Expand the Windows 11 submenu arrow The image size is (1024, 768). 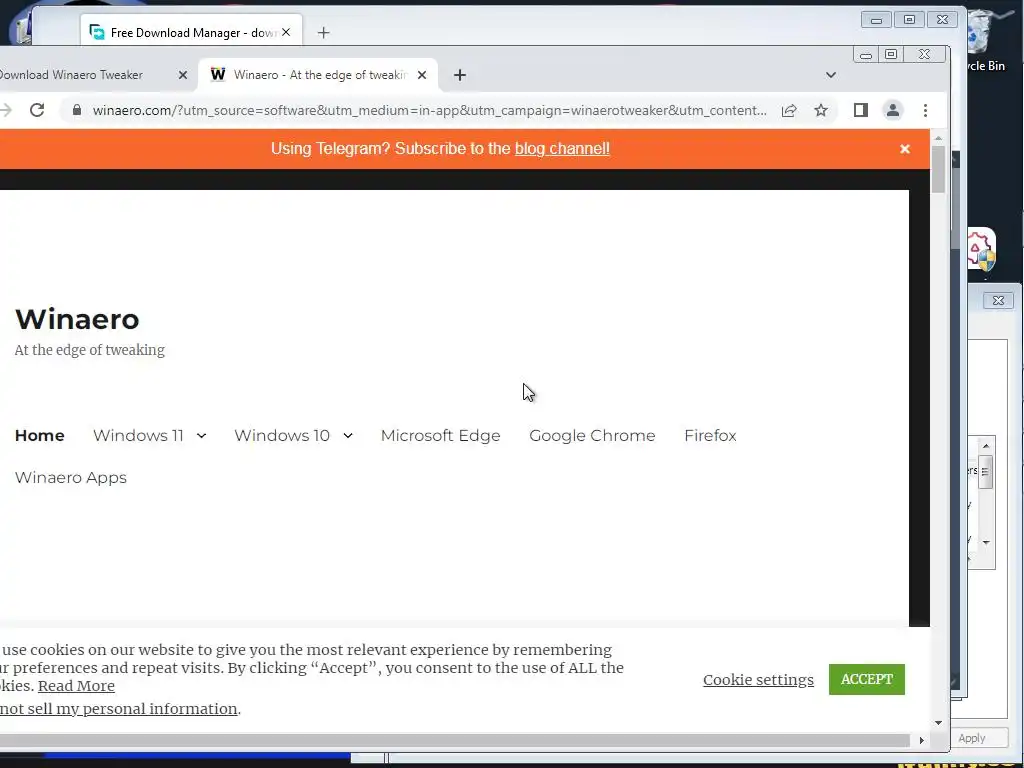click(x=201, y=436)
